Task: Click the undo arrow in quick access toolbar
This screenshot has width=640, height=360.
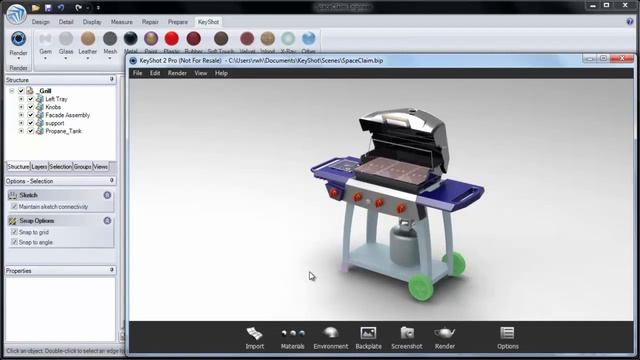Action: 61,7
